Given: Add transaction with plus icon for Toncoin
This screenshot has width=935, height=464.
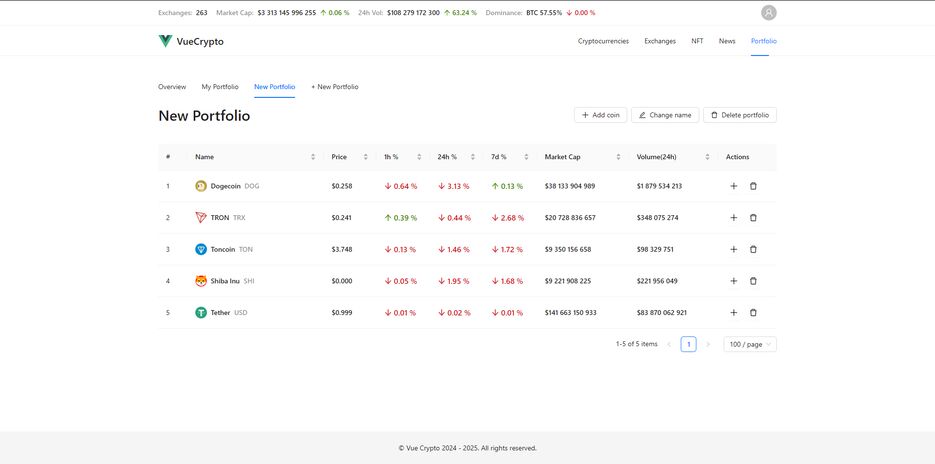Looking at the screenshot, I should (x=733, y=249).
